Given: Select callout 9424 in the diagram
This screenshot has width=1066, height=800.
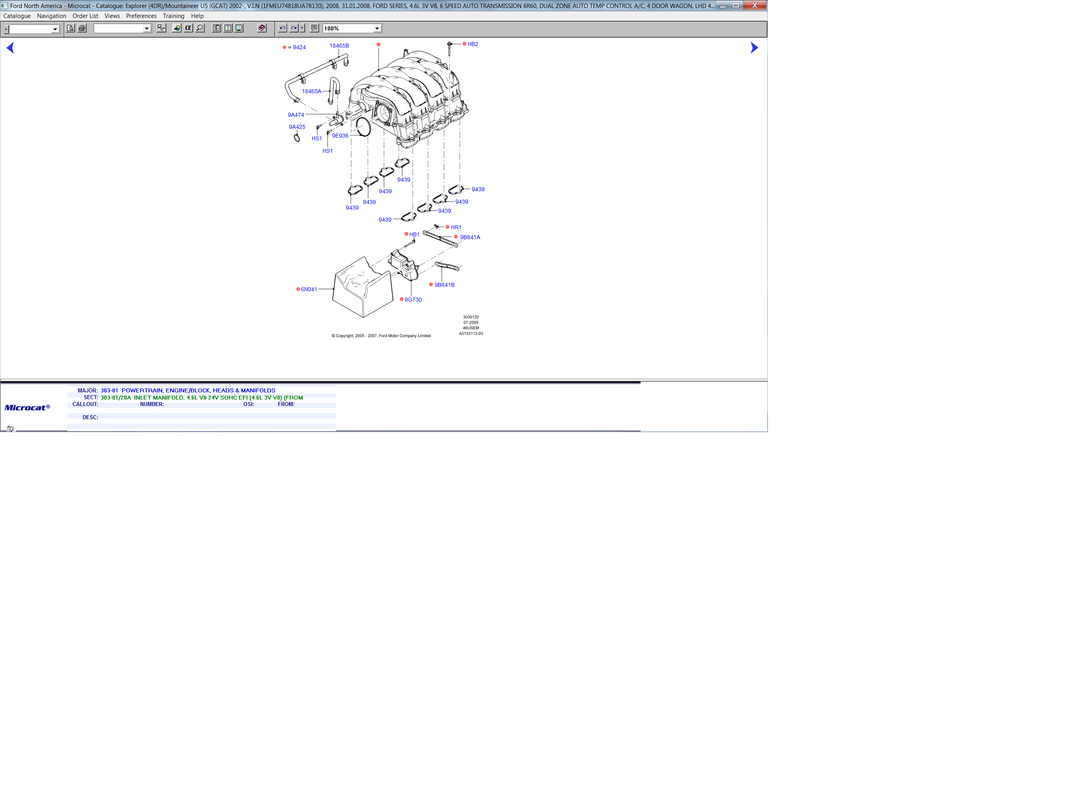Looking at the screenshot, I should click(x=299, y=48).
